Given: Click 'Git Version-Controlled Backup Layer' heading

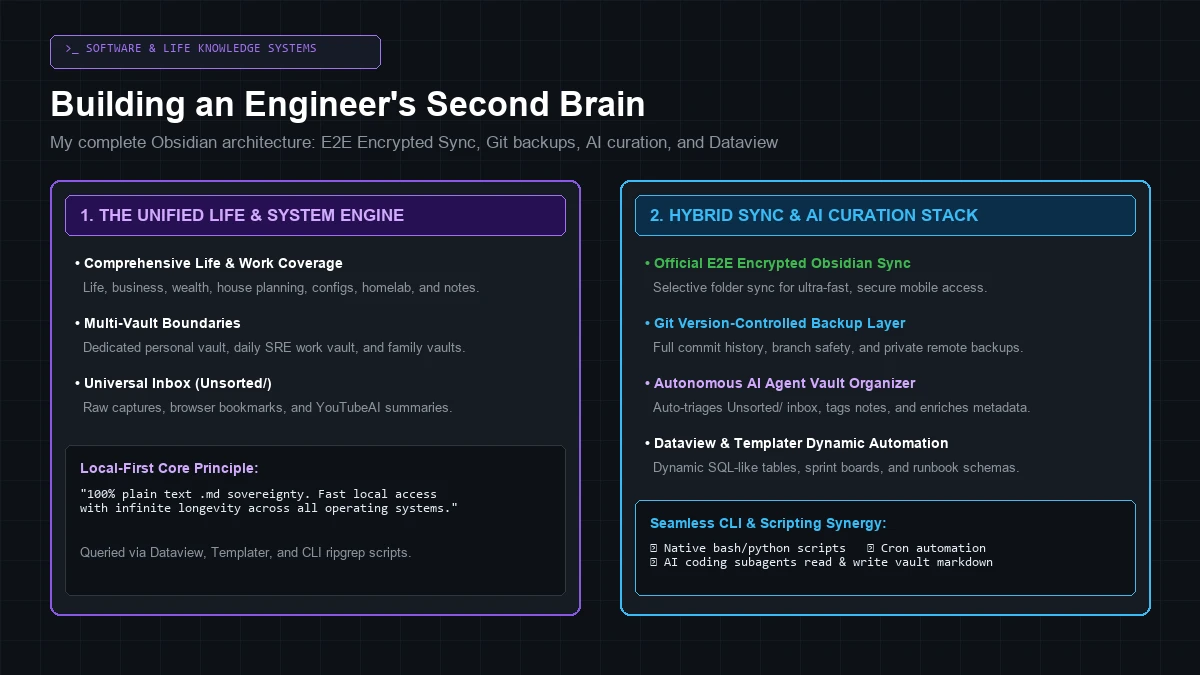Looking at the screenshot, I should click(x=775, y=323).
